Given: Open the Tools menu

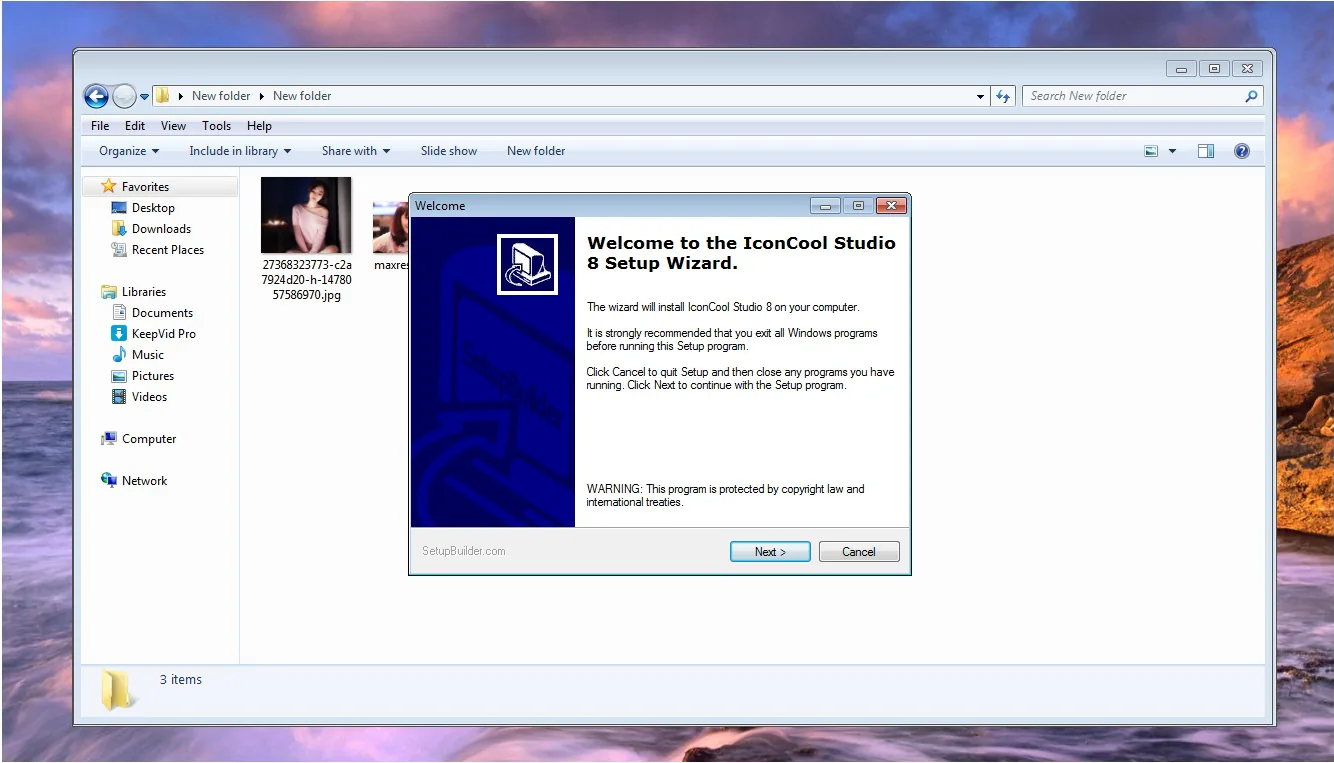Looking at the screenshot, I should 217,126.
